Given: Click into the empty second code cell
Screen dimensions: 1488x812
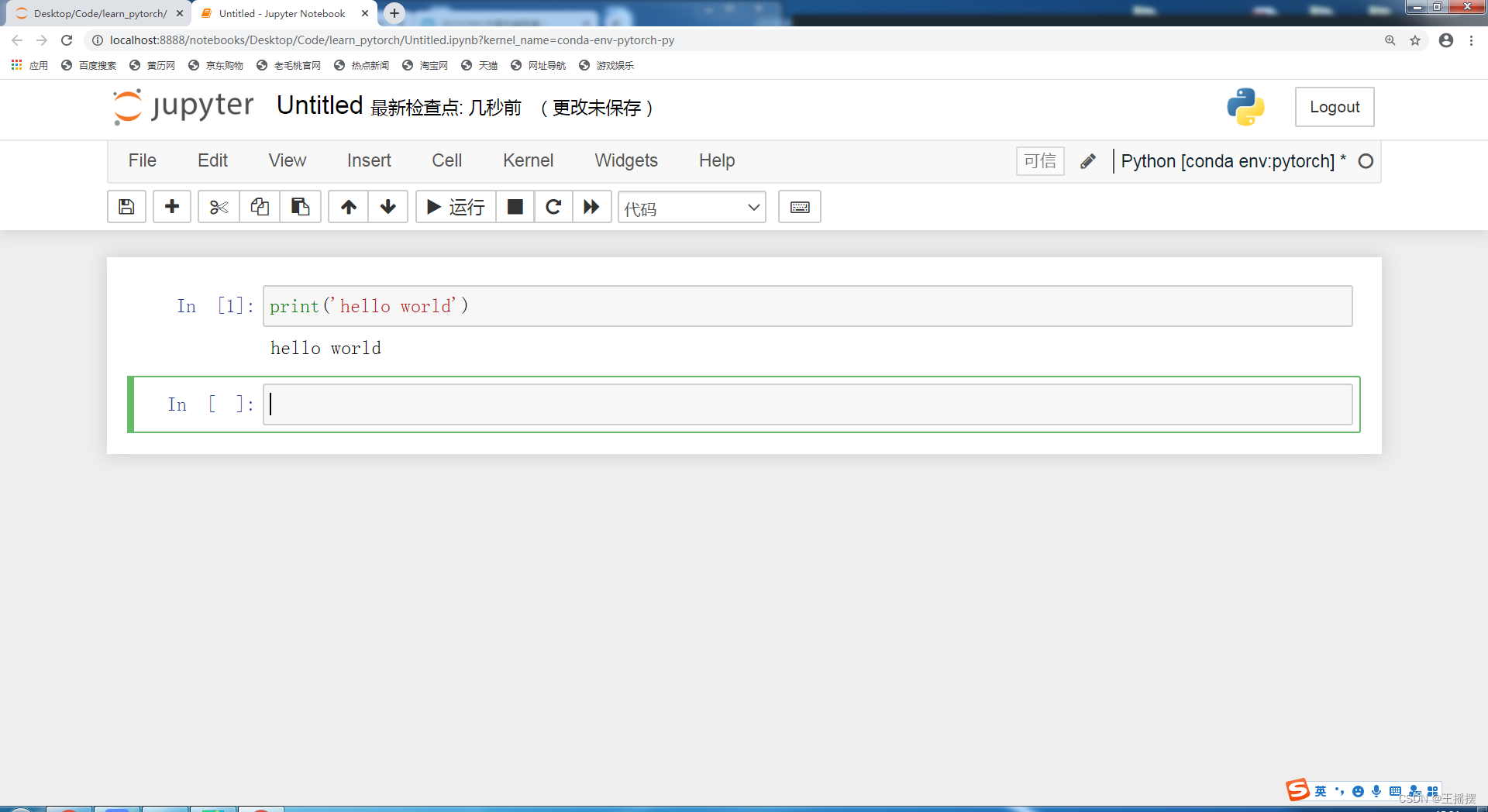Looking at the screenshot, I should tap(808, 404).
